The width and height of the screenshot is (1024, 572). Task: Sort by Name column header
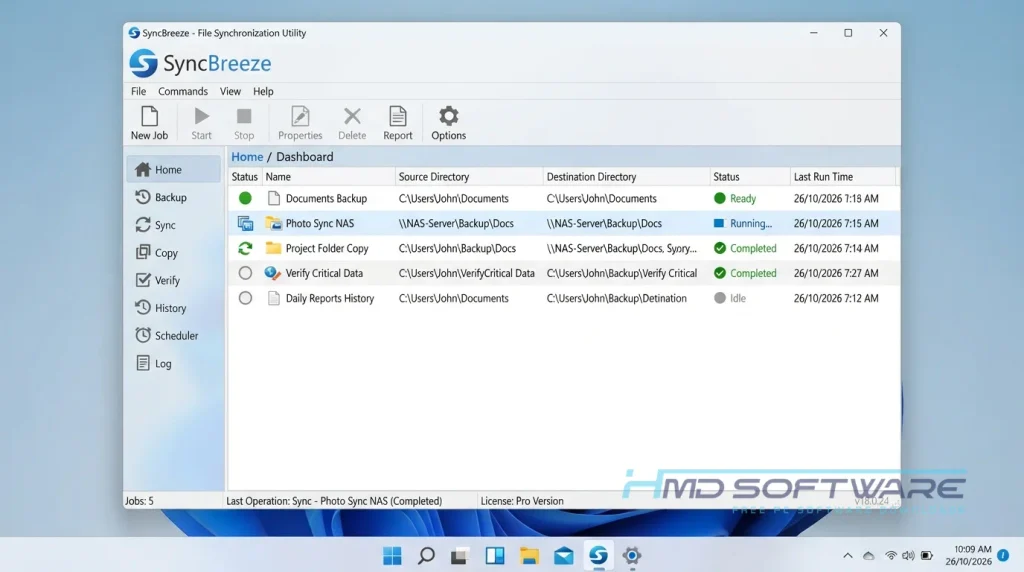tap(328, 177)
